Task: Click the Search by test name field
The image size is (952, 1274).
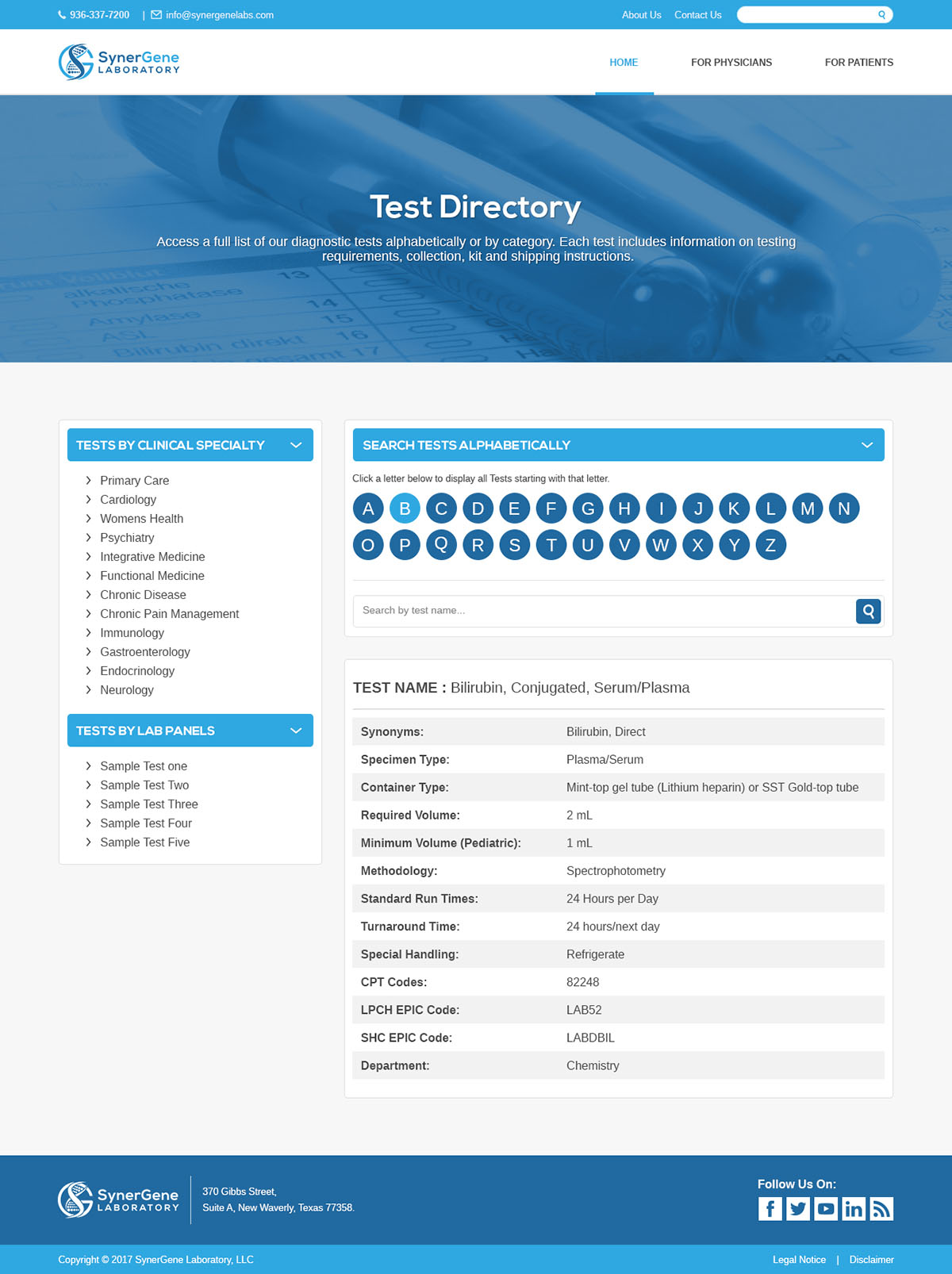Action: coord(603,611)
